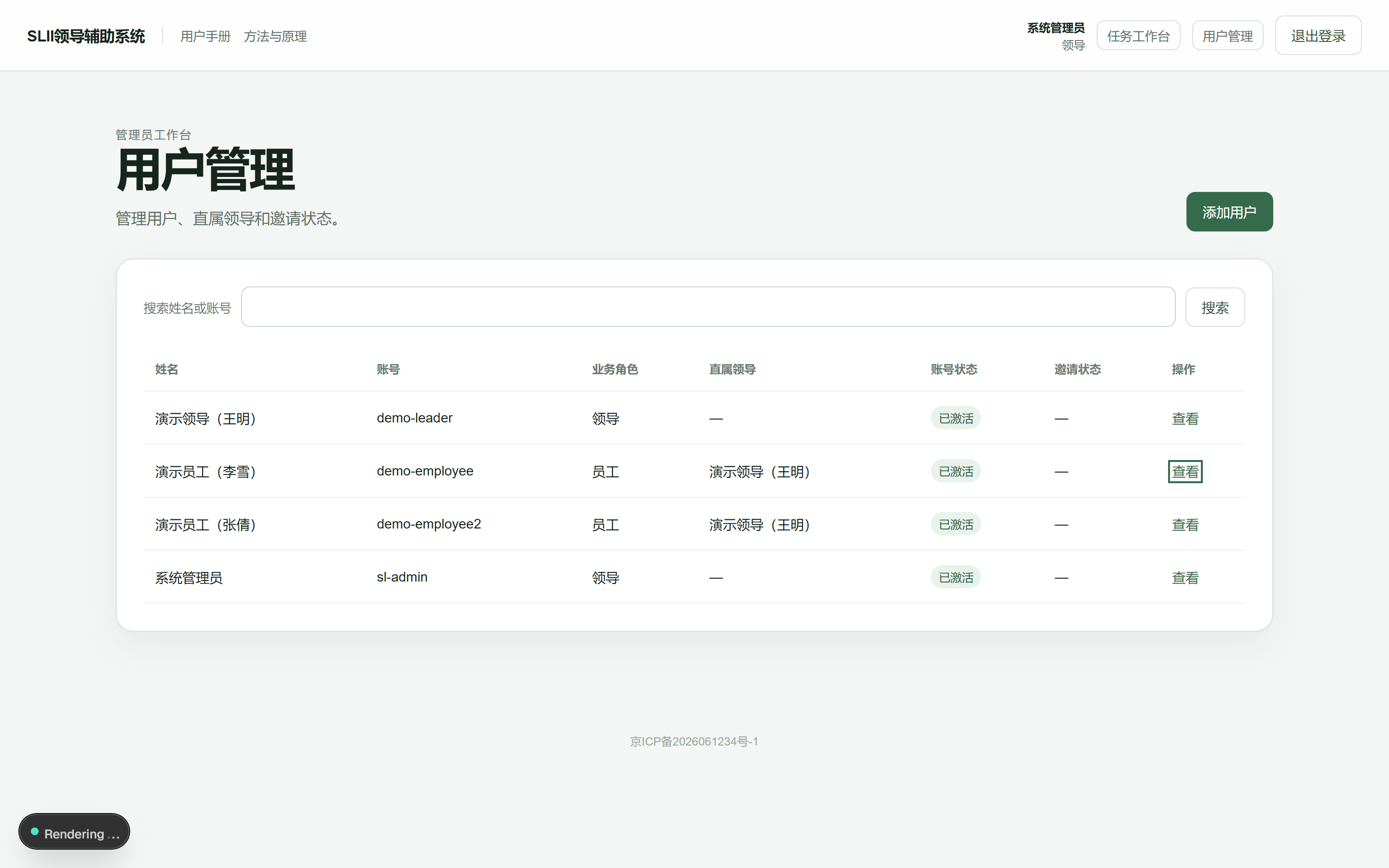This screenshot has width=1389, height=868.
Task: Click the 已激活 badge in demo-leader row
Action: (955, 418)
